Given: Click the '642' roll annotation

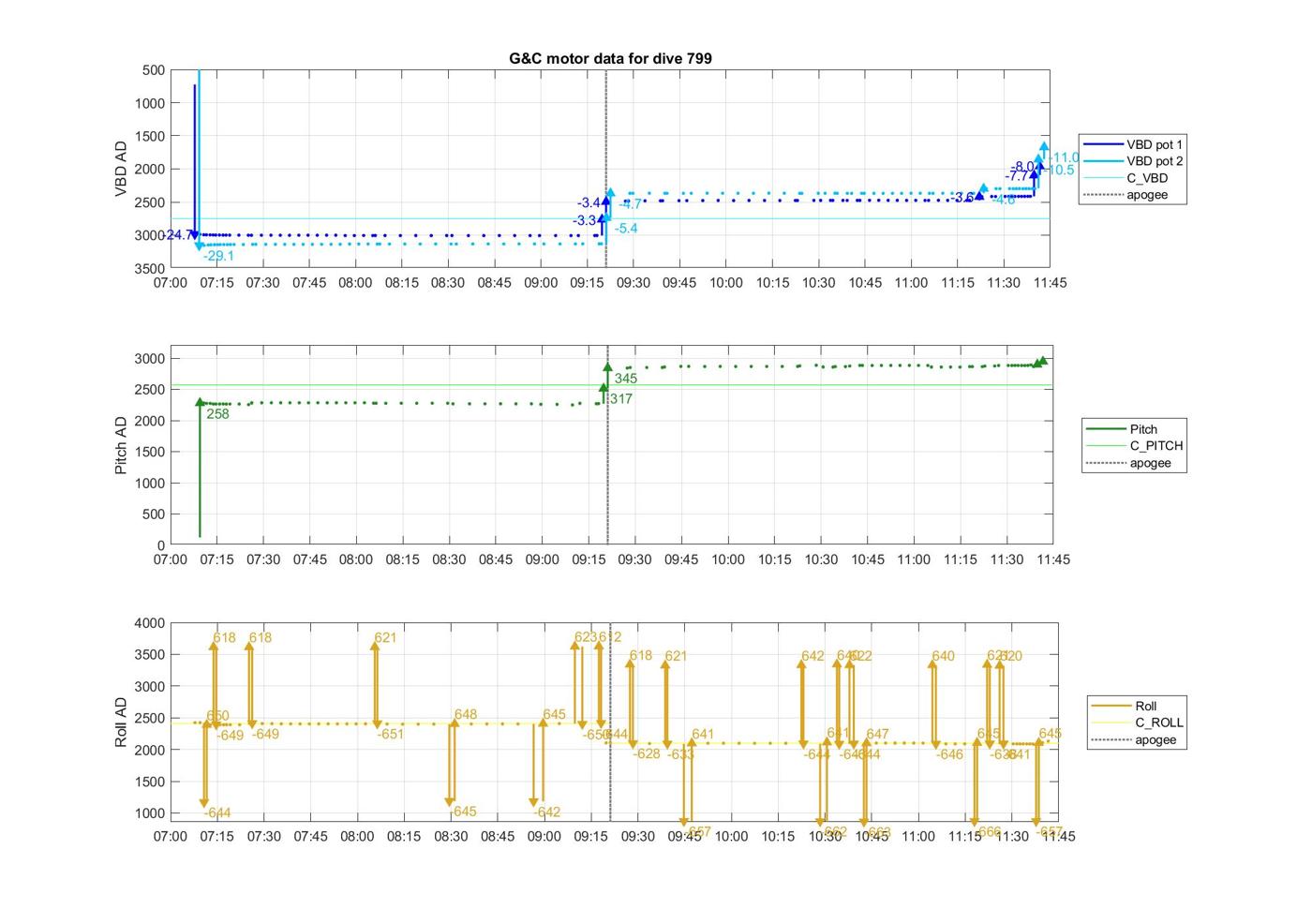Looking at the screenshot, I should pos(813,656).
